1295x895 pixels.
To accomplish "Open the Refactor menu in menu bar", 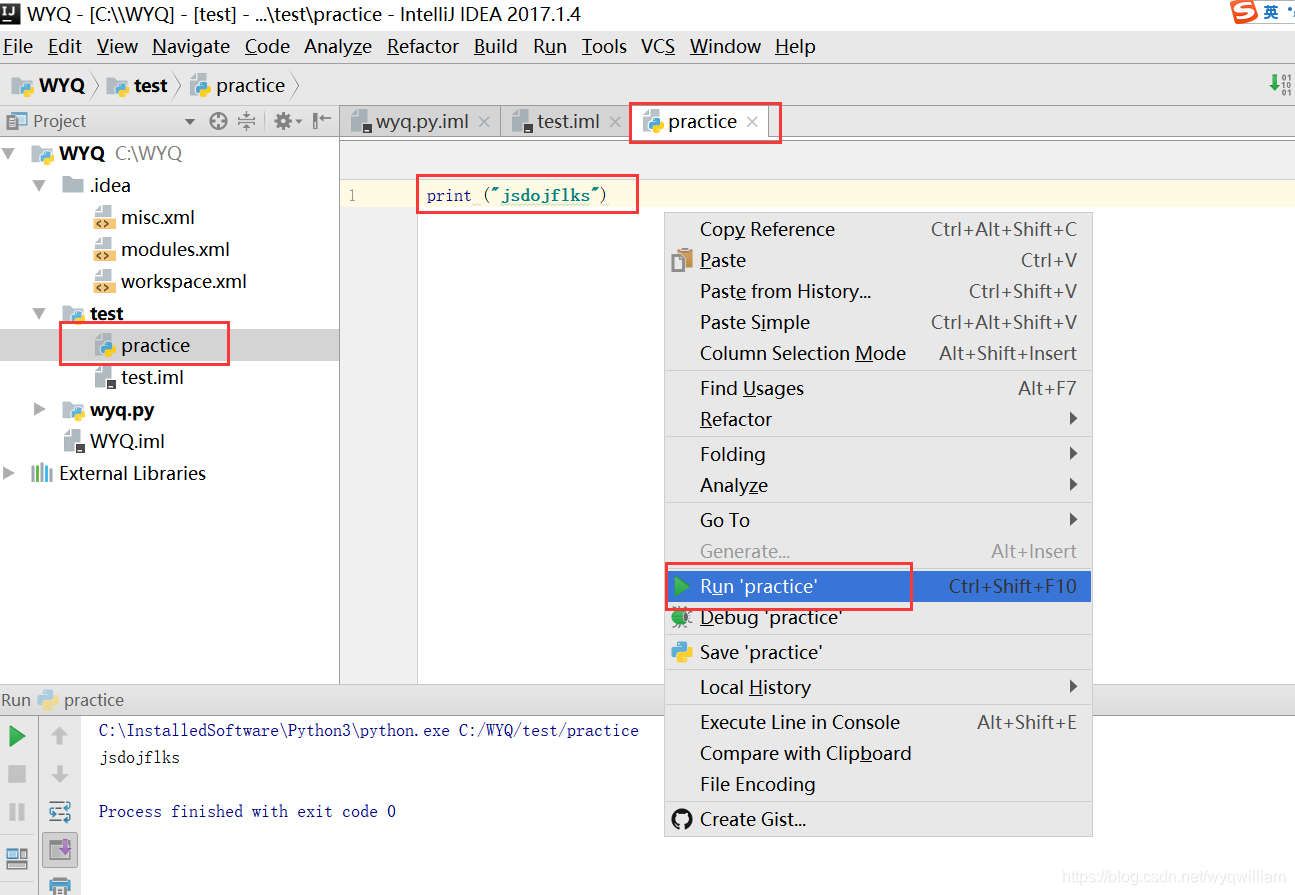I will [423, 47].
